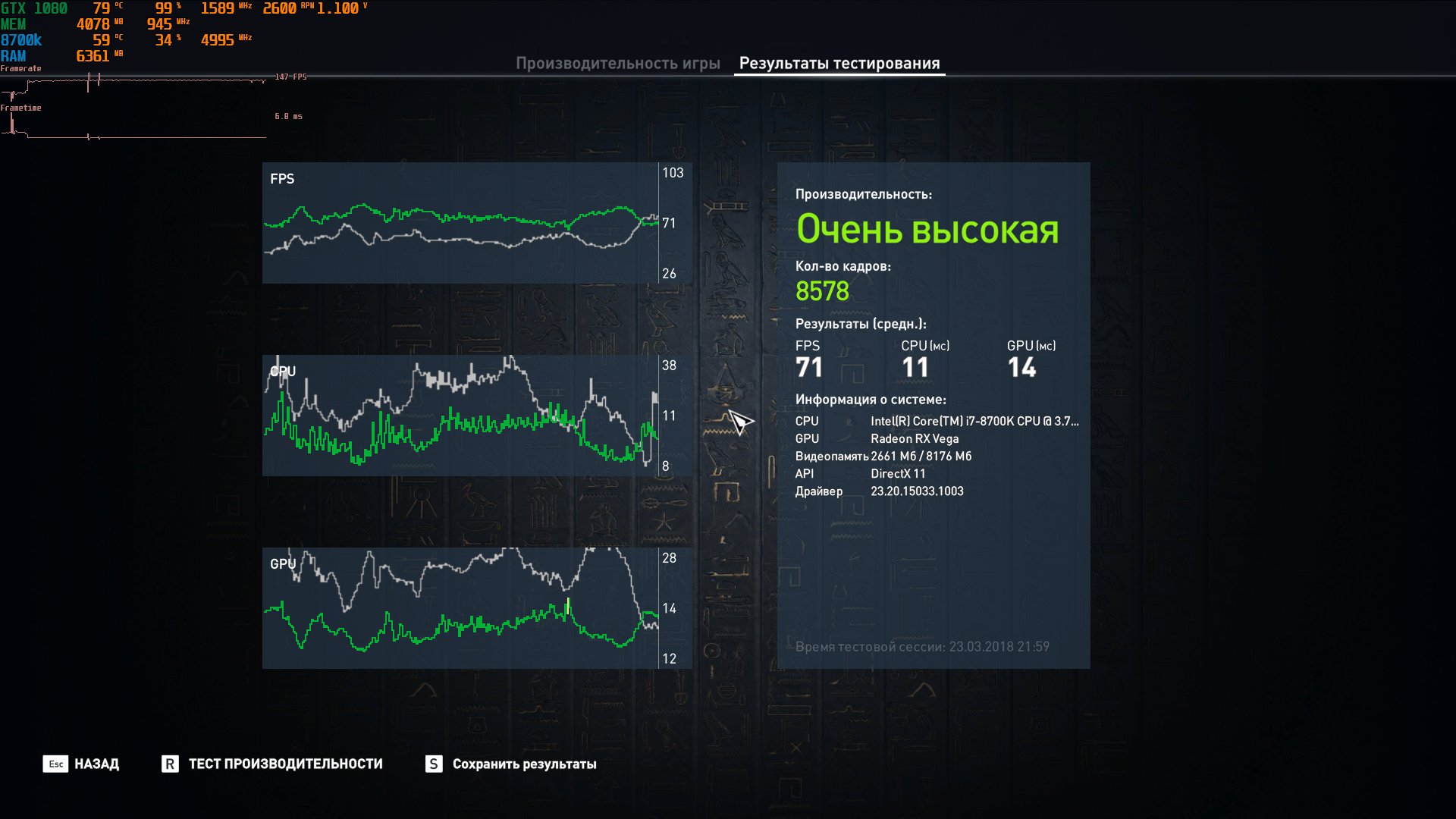Click Сохранить результаты
The image size is (1456, 819).
coord(524,764)
